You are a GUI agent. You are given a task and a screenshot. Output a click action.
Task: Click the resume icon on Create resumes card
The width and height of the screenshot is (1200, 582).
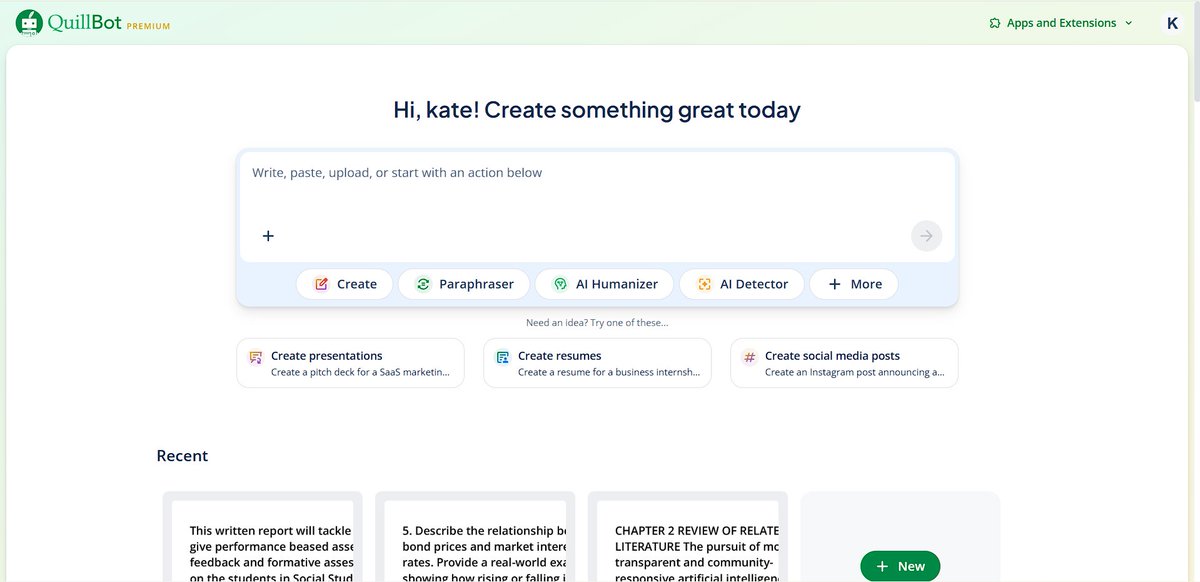pyautogui.click(x=503, y=357)
